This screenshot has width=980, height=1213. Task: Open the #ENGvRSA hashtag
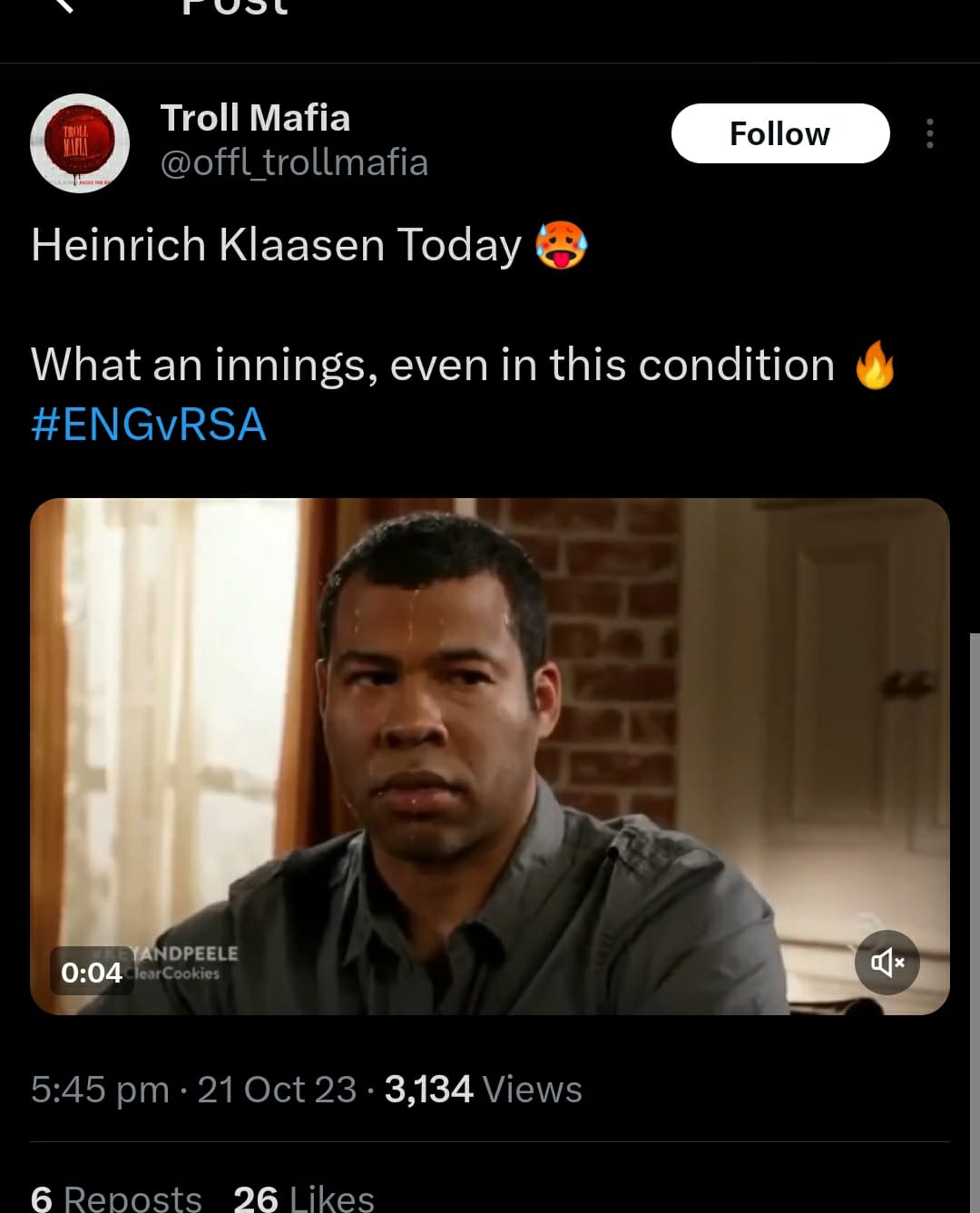click(x=149, y=425)
